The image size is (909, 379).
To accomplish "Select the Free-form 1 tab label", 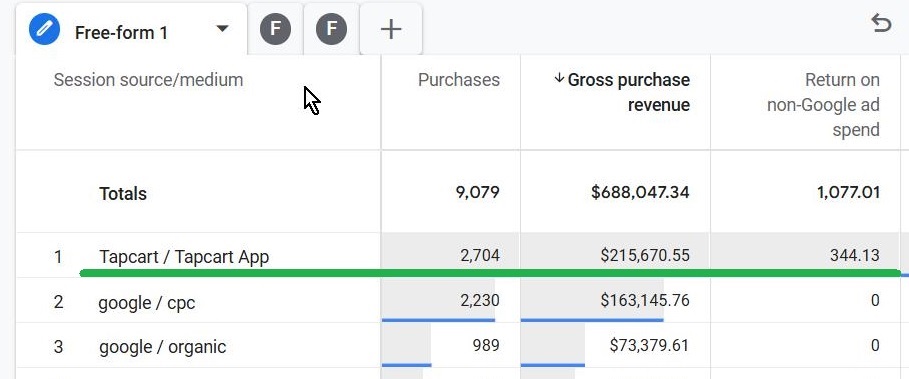I will click(x=121, y=33).
